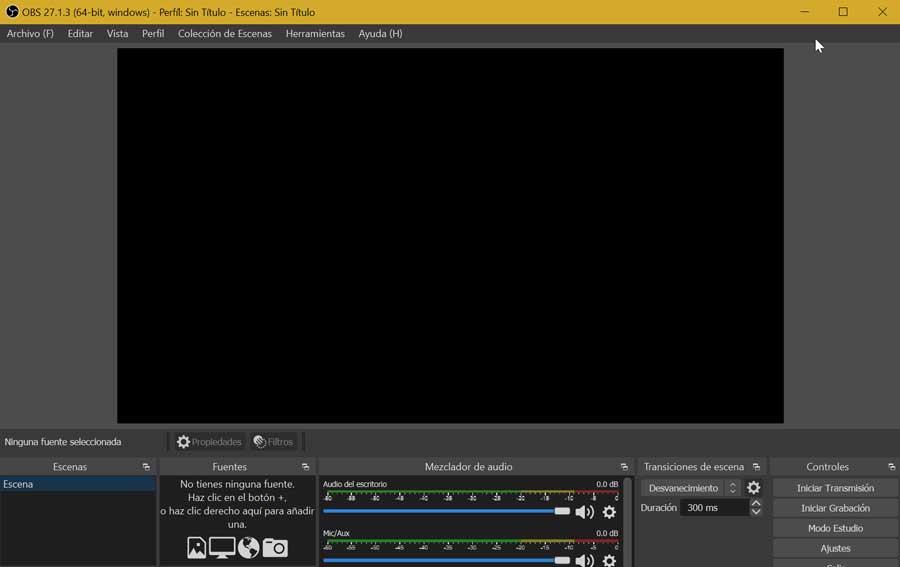Click the OBS logo in title bar
This screenshot has height=567, width=900.
(11, 11)
